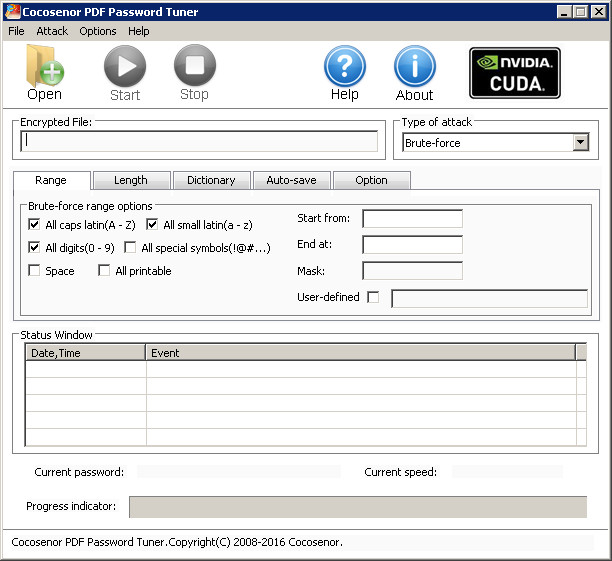Click the End at input field
612x561 pixels.
[413, 245]
